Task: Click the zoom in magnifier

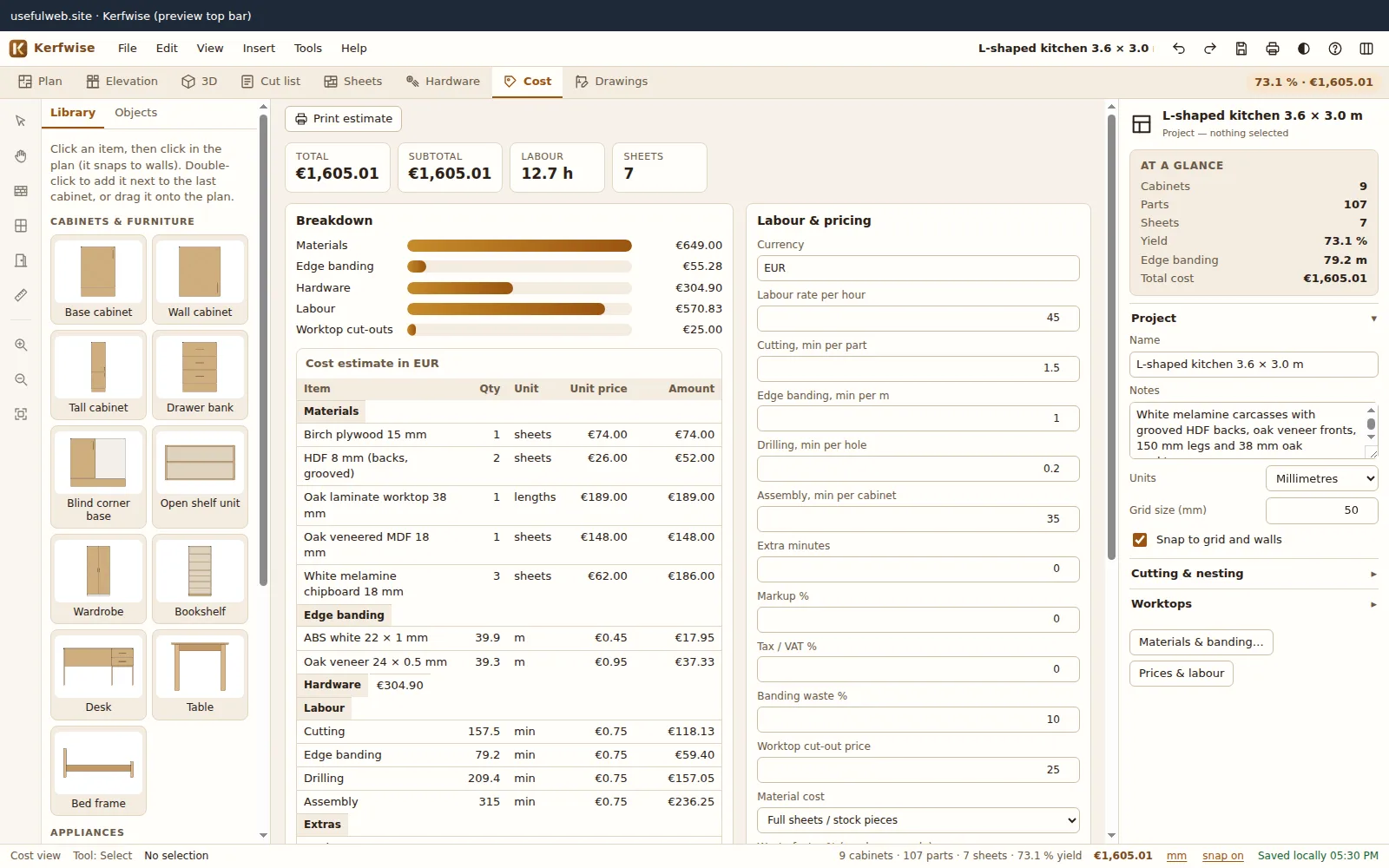Action: (x=21, y=345)
